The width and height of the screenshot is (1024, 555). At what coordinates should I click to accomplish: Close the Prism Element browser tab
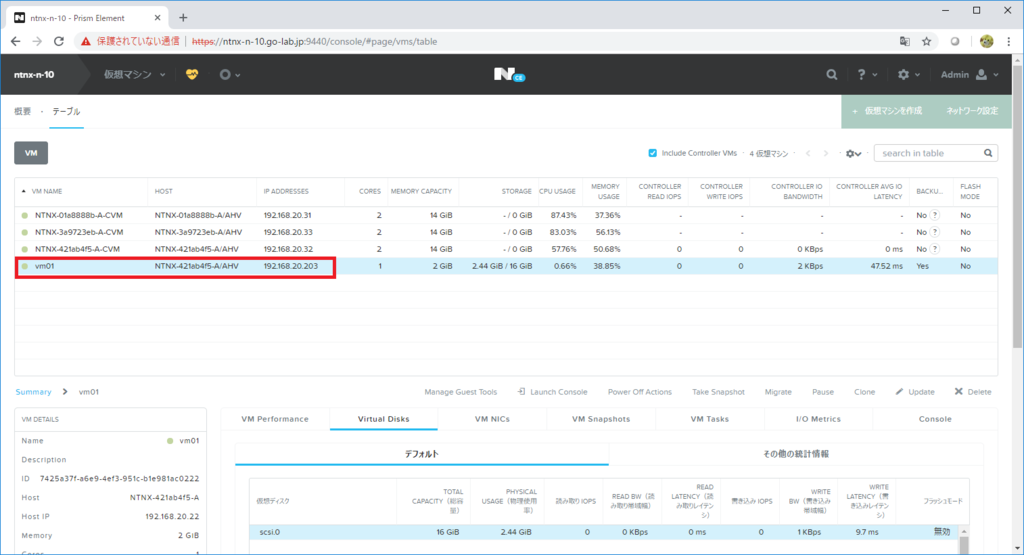157,18
